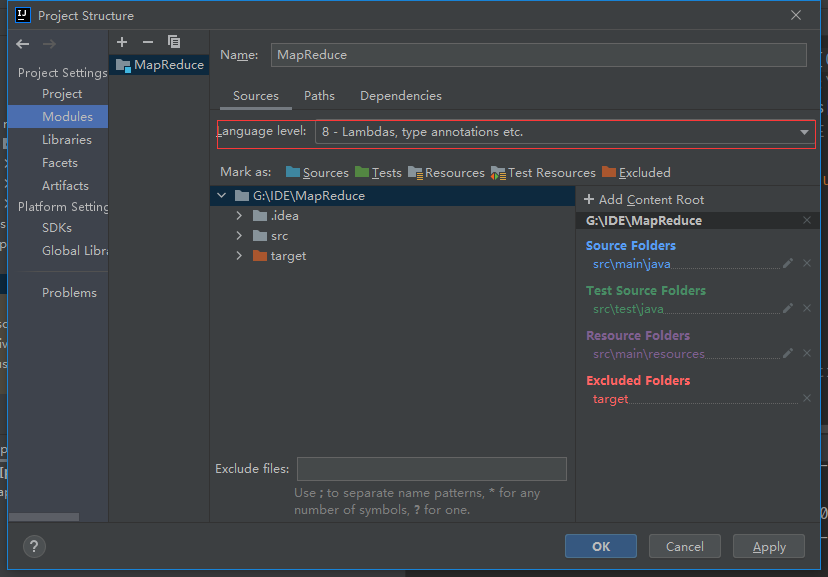Apply the module changes

pyautogui.click(x=768, y=546)
